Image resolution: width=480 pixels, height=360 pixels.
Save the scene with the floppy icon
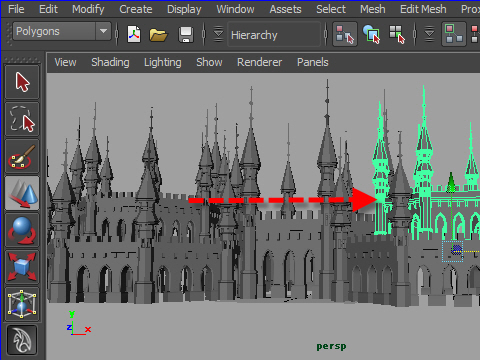[186, 34]
